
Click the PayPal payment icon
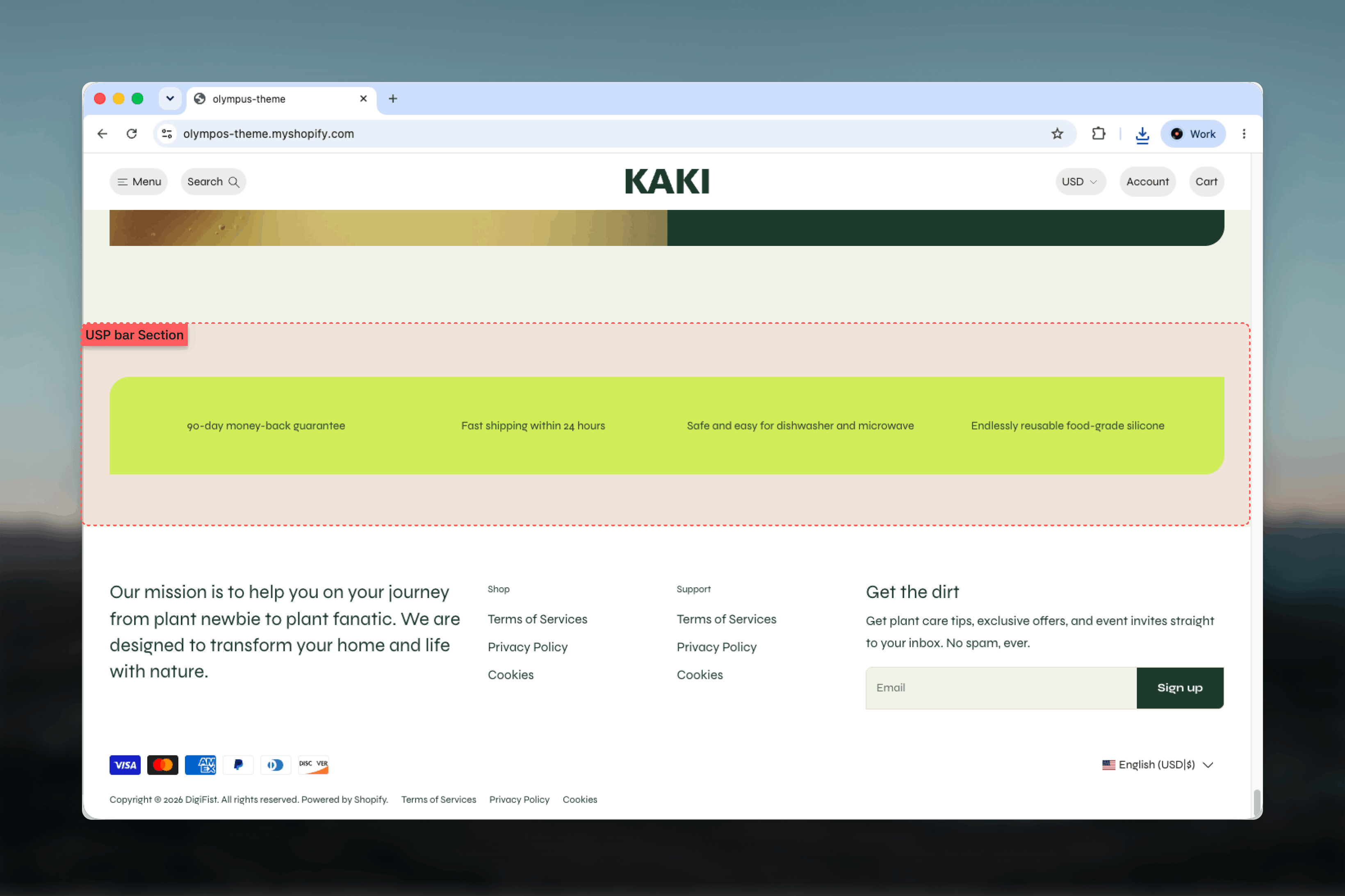tap(238, 764)
